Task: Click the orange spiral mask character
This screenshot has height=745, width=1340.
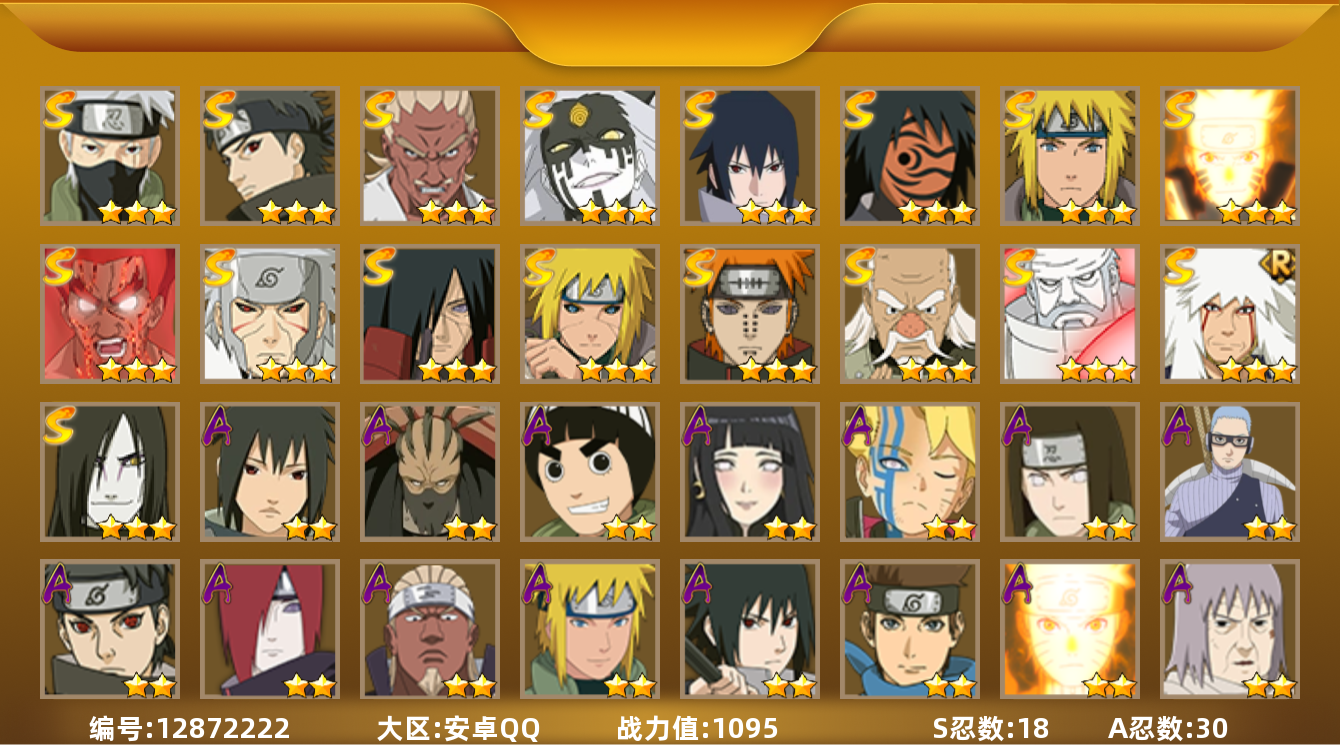Action: [x=909, y=155]
